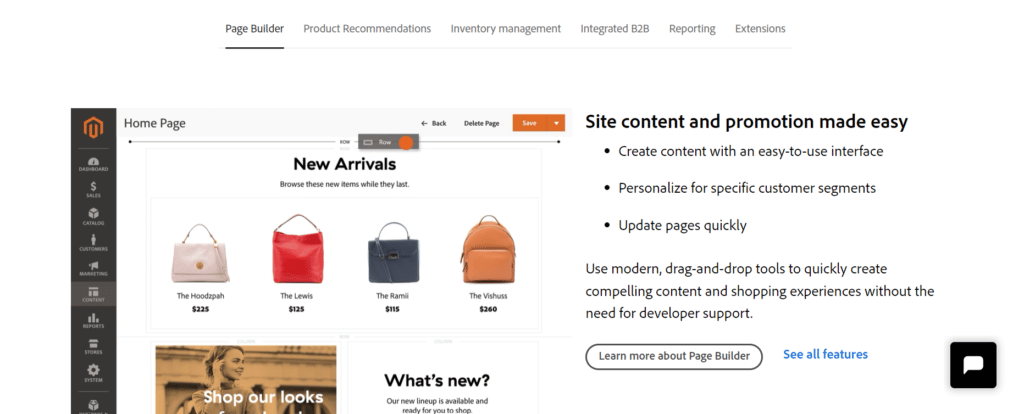Click the $260 price text
Image resolution: width=1024 pixels, height=414 pixels.
488,309
